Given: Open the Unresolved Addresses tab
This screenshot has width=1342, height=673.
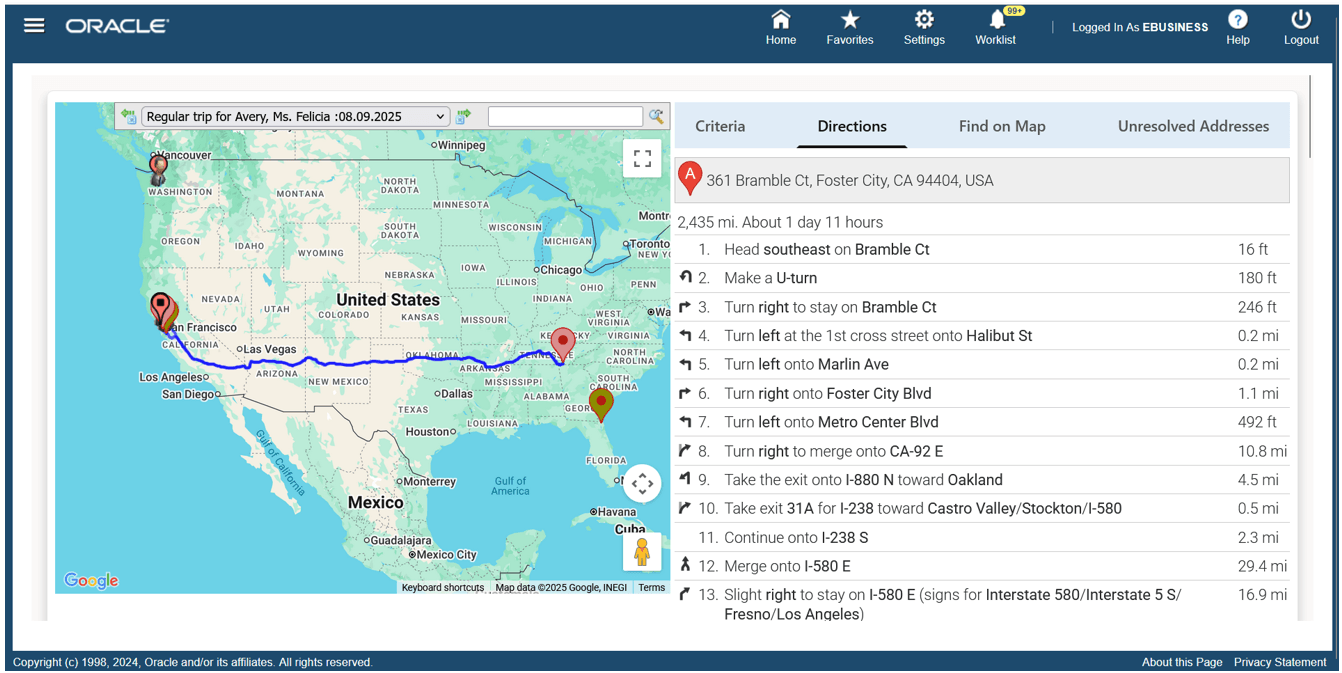Looking at the screenshot, I should click(x=1193, y=126).
